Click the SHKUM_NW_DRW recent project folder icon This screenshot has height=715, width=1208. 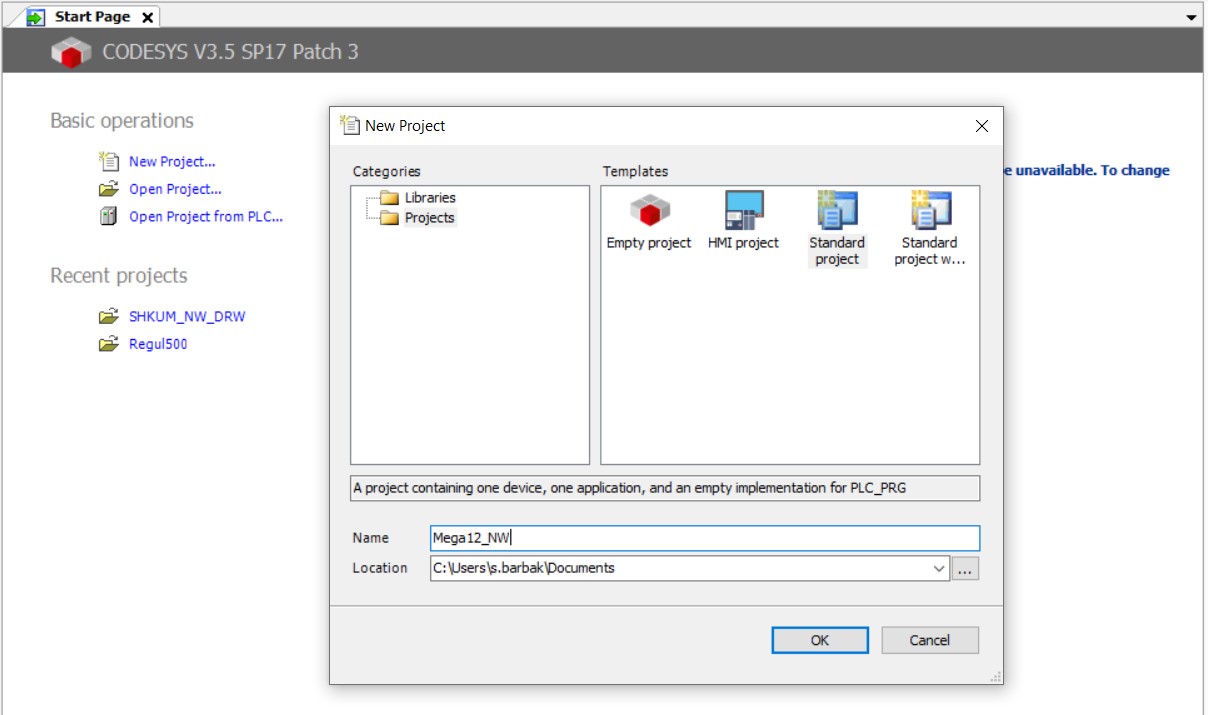click(x=109, y=316)
